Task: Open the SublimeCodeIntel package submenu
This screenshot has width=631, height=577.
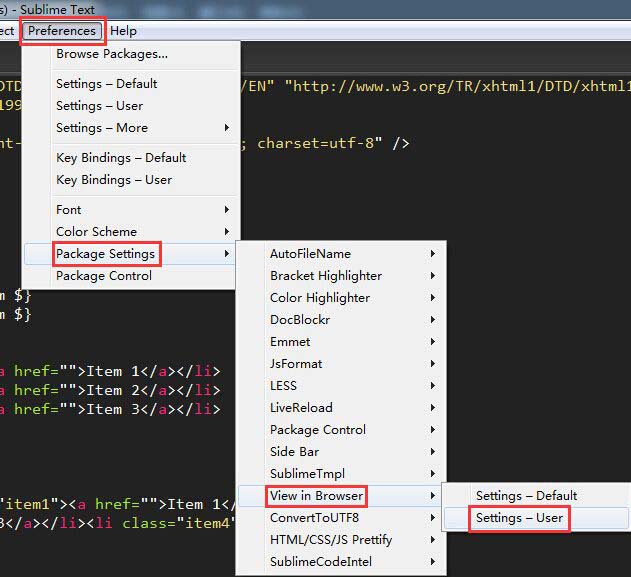Action: point(341,562)
